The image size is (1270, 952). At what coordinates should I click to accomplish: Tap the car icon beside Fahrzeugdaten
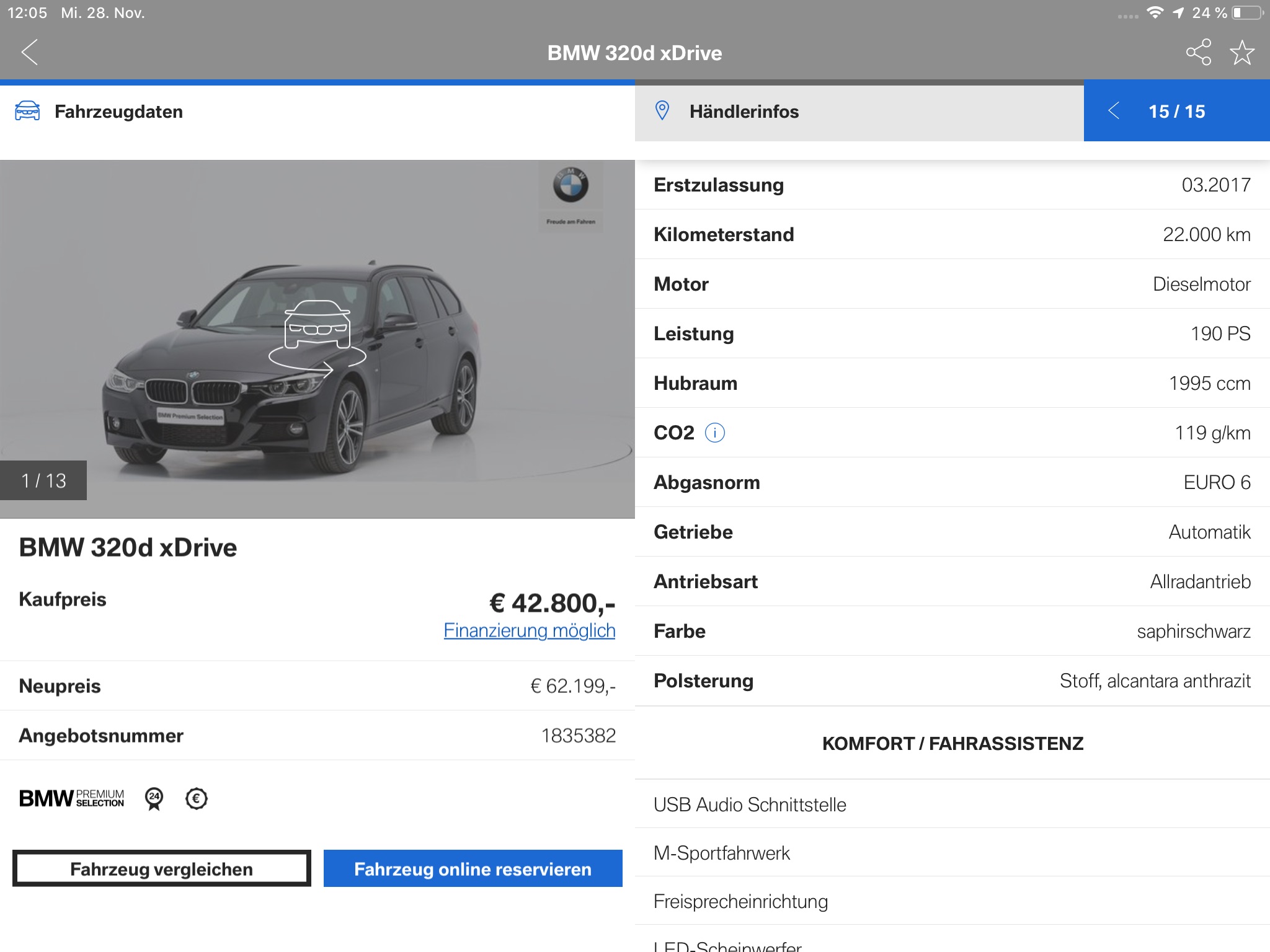pos(27,111)
